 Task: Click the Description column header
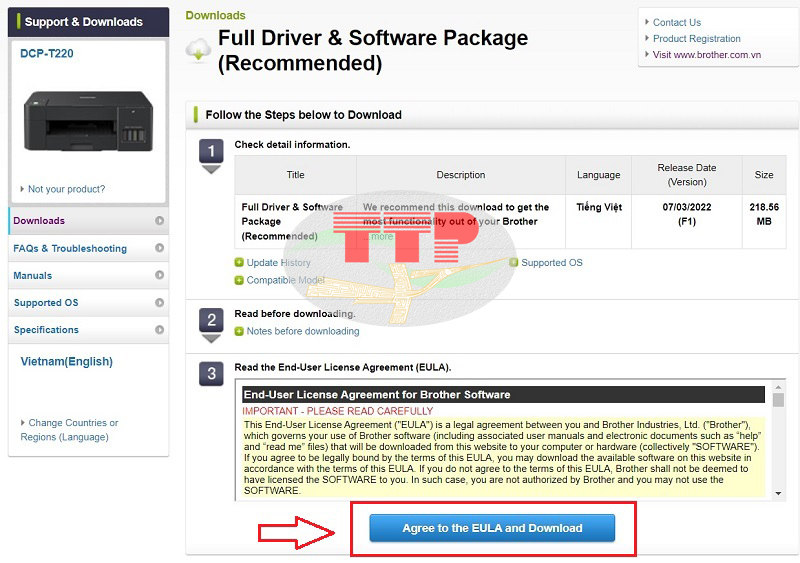click(461, 175)
